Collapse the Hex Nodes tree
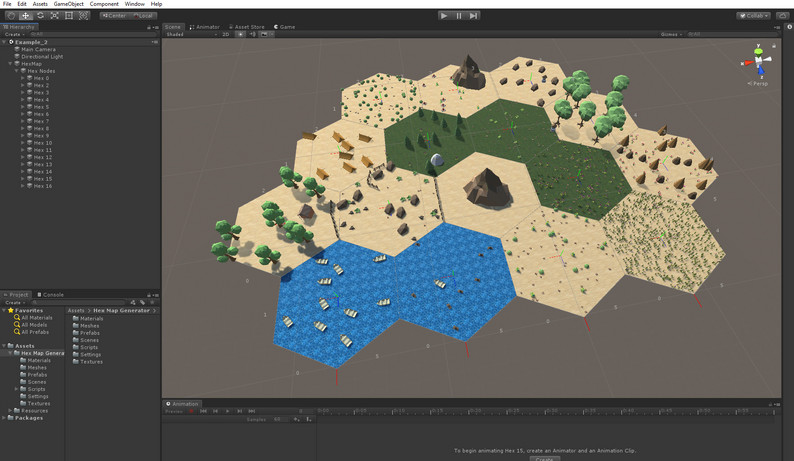The height and width of the screenshot is (461, 794). [17, 71]
